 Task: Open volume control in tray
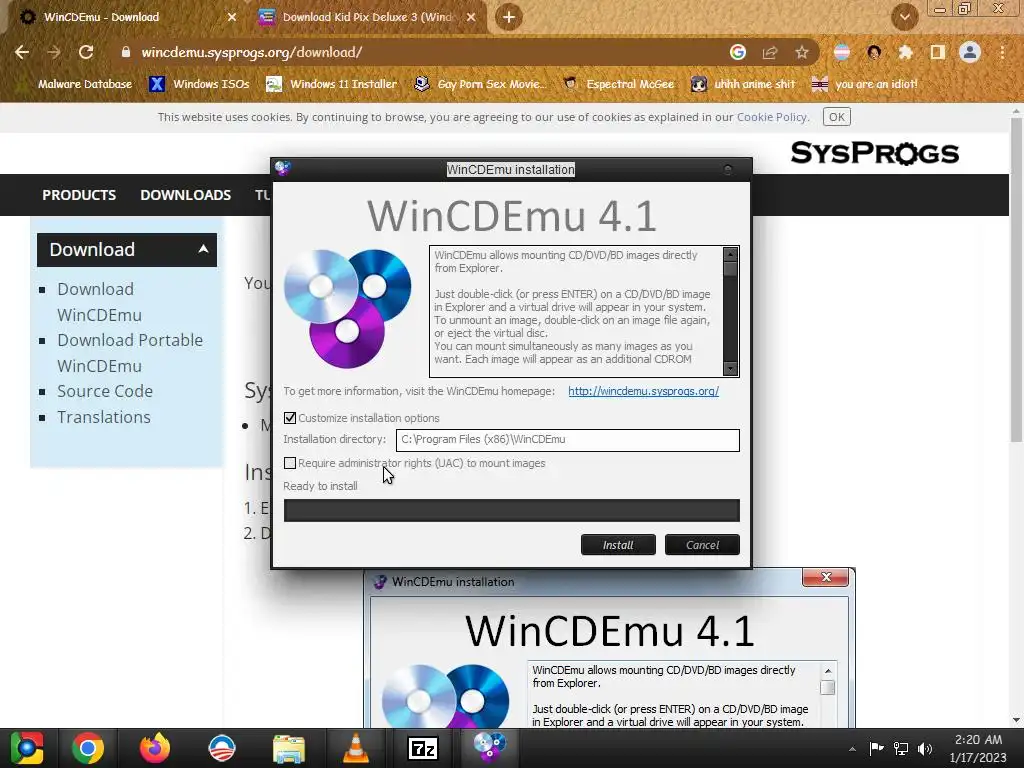coord(925,748)
